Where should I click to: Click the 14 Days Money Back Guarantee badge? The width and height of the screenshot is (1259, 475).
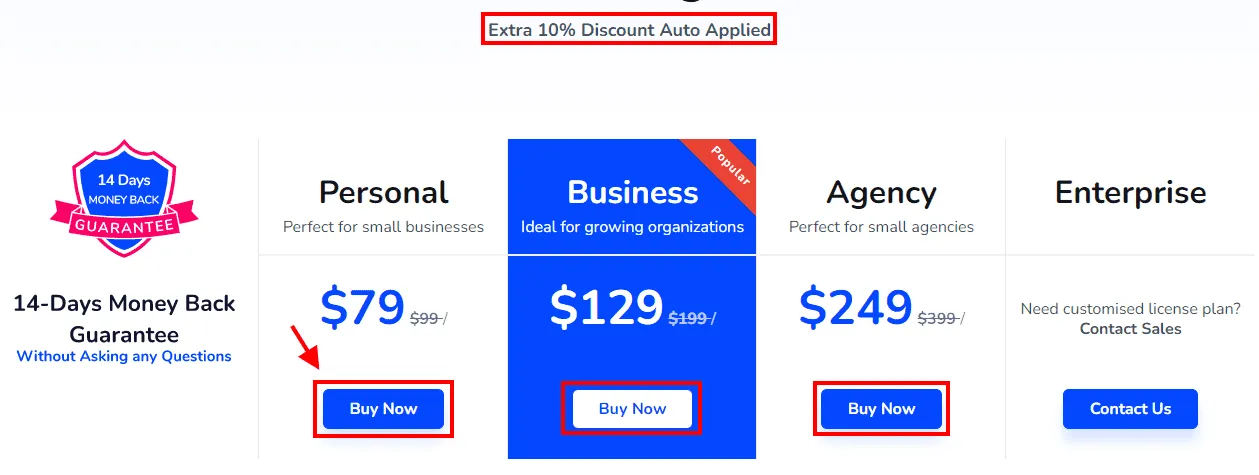click(x=124, y=198)
